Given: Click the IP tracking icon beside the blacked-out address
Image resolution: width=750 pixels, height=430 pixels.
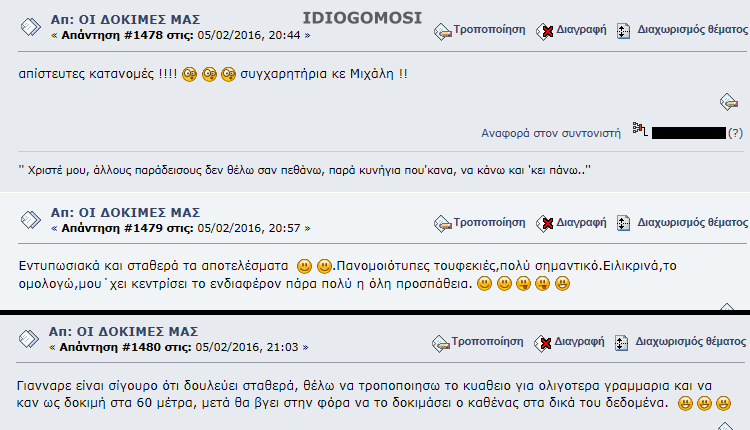Looking at the screenshot, I should click(x=640, y=129).
